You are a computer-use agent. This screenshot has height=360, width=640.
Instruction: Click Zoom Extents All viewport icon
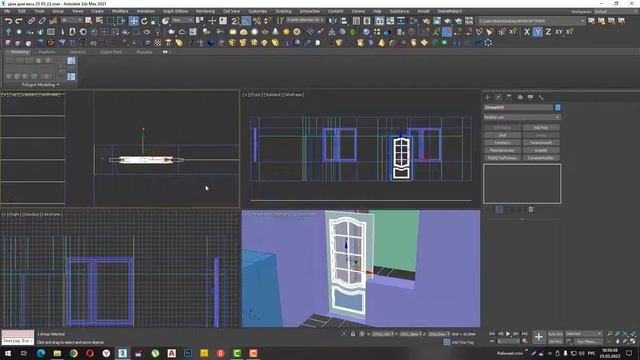pyautogui.click(x=633, y=334)
